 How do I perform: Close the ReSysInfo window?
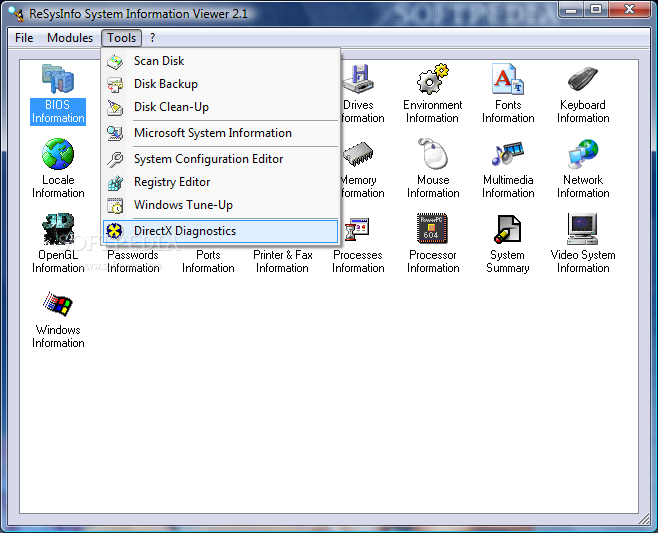click(629, 10)
